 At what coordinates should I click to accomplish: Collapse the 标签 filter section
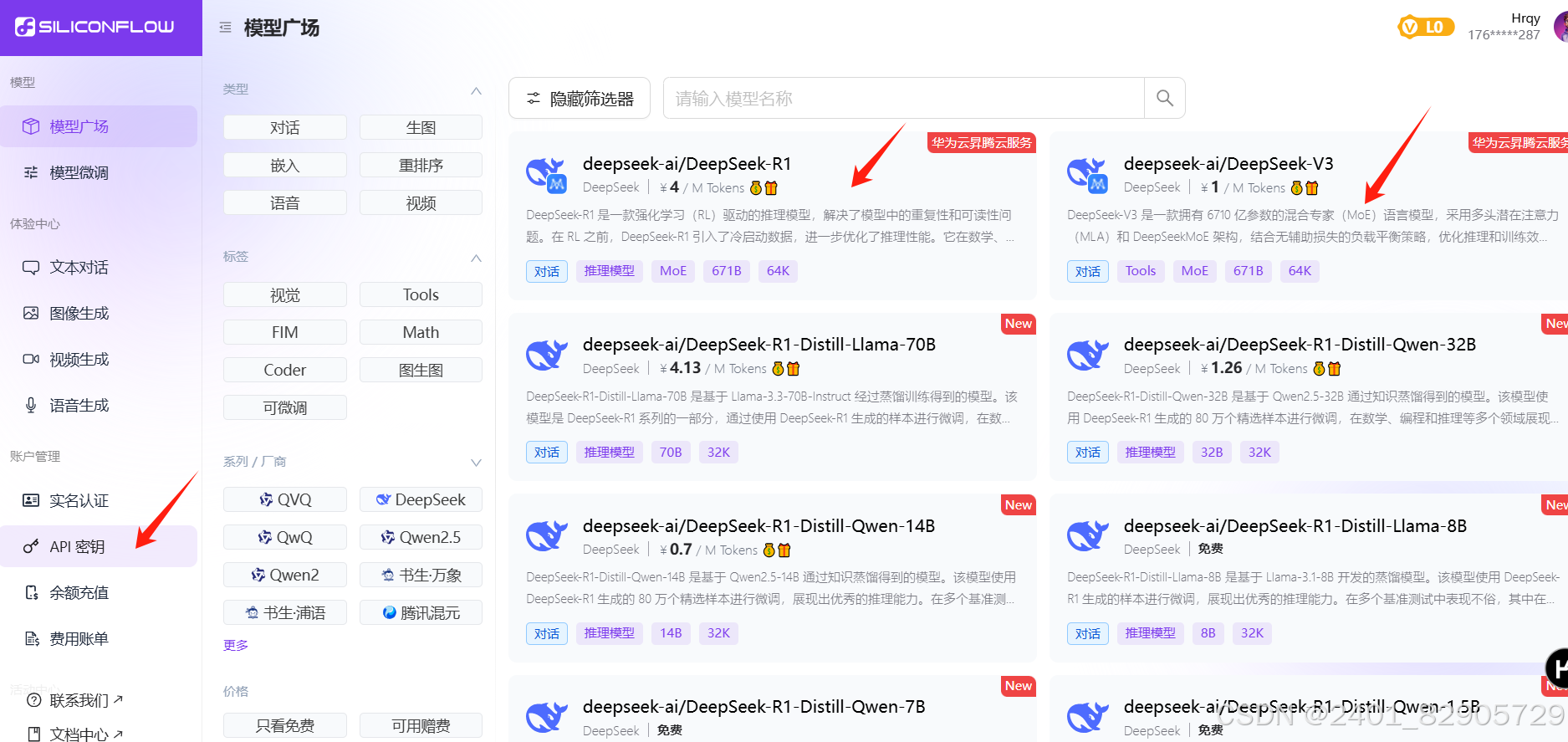[x=476, y=258]
